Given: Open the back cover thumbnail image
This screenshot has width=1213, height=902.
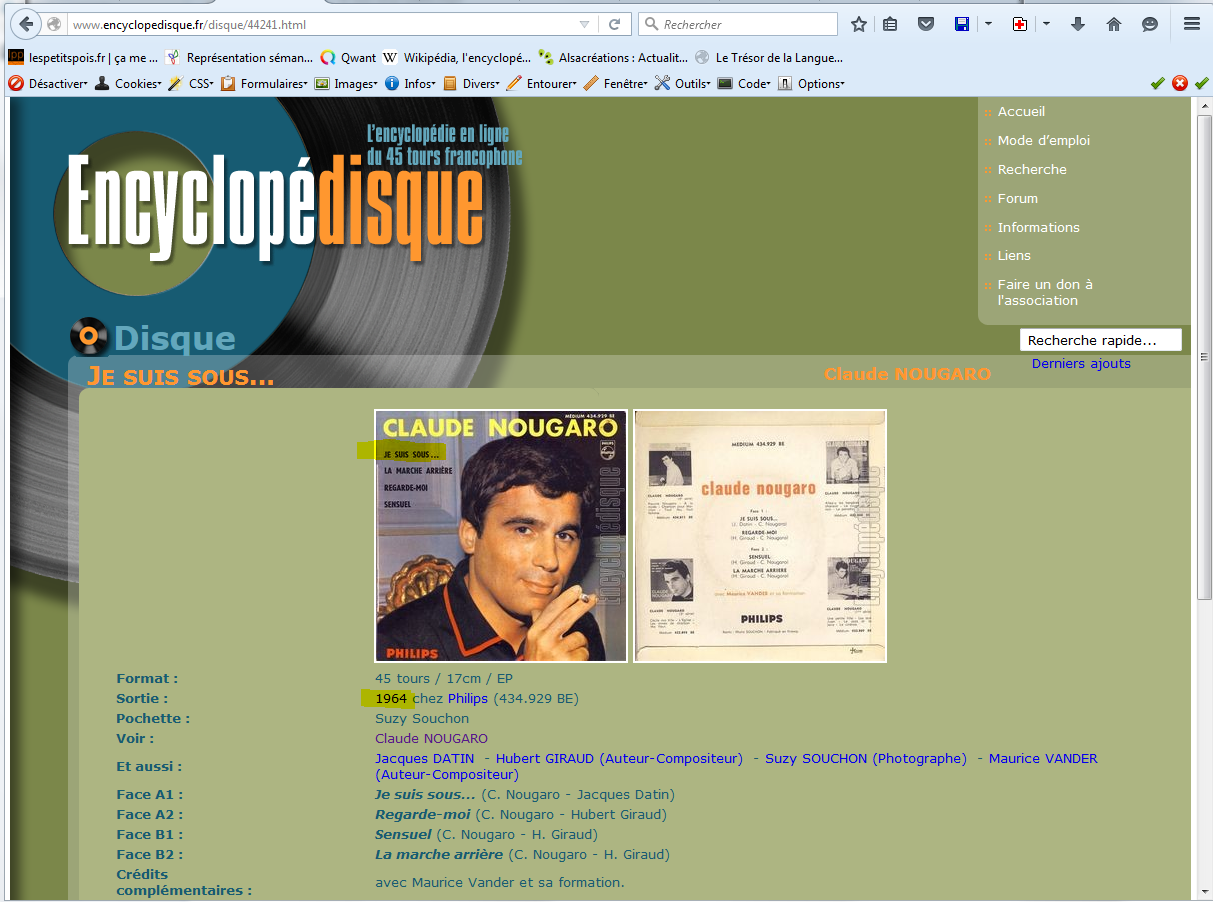Looking at the screenshot, I should click(760, 536).
